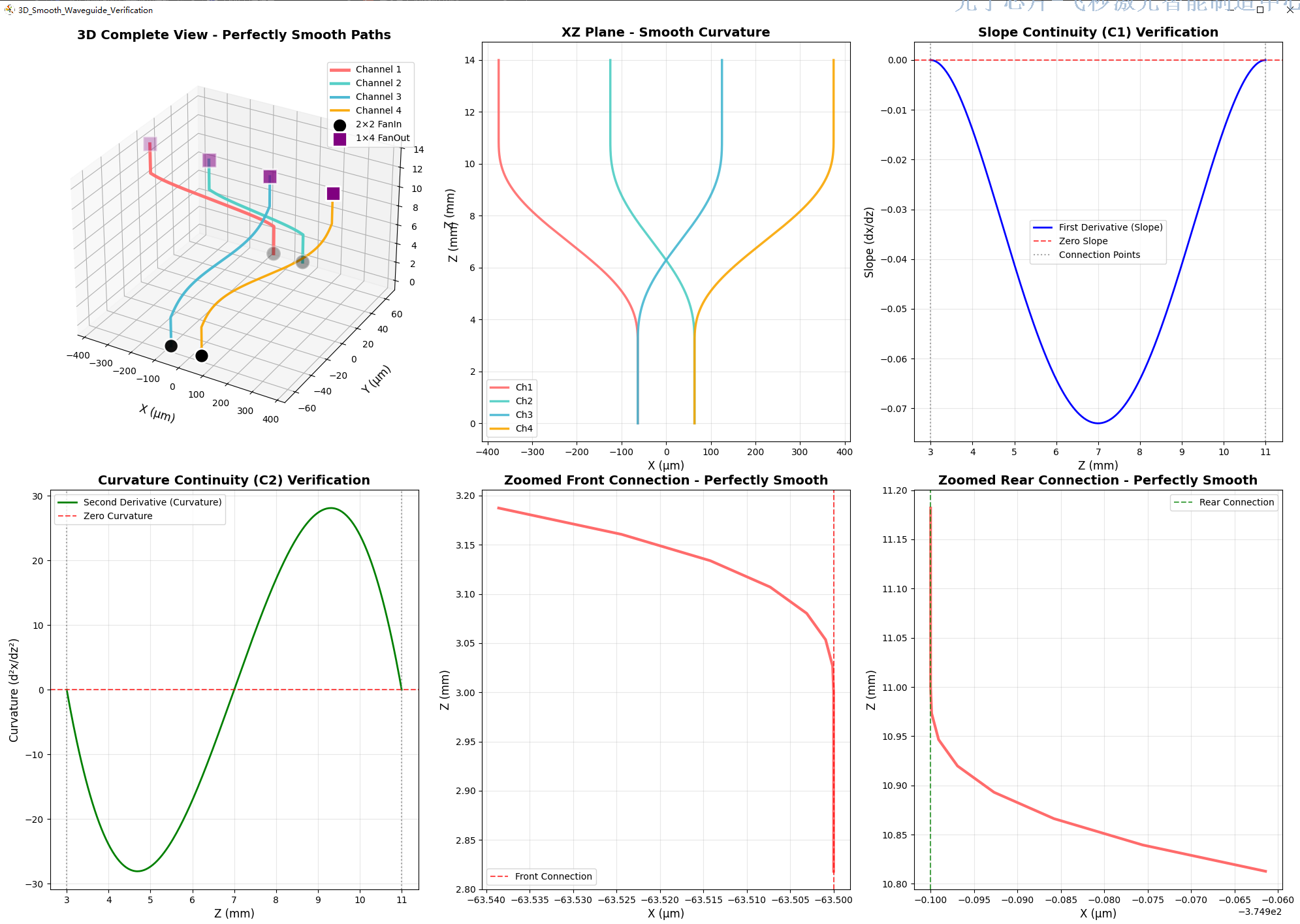Viewport: 1300px width, 924px height.
Task: Click the window app icon in title bar
Action: click(x=9, y=10)
